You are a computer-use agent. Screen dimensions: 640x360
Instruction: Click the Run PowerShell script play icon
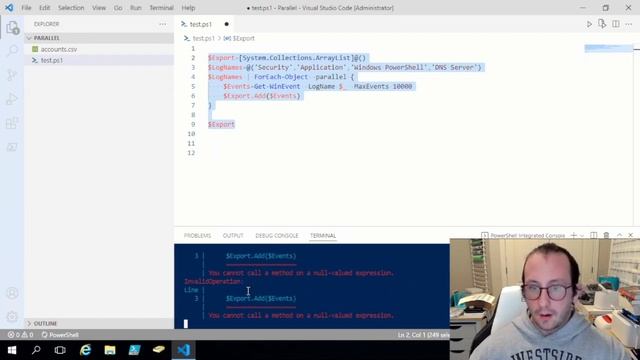[589, 24]
